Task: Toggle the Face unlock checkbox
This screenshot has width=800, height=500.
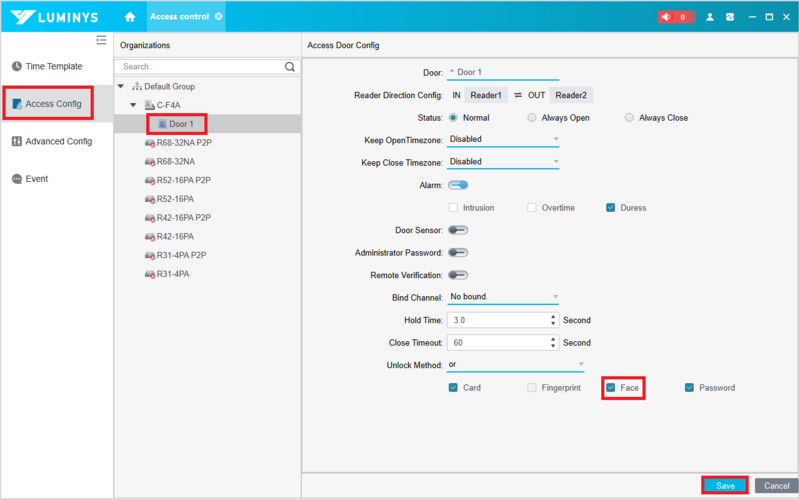Action: [610, 388]
